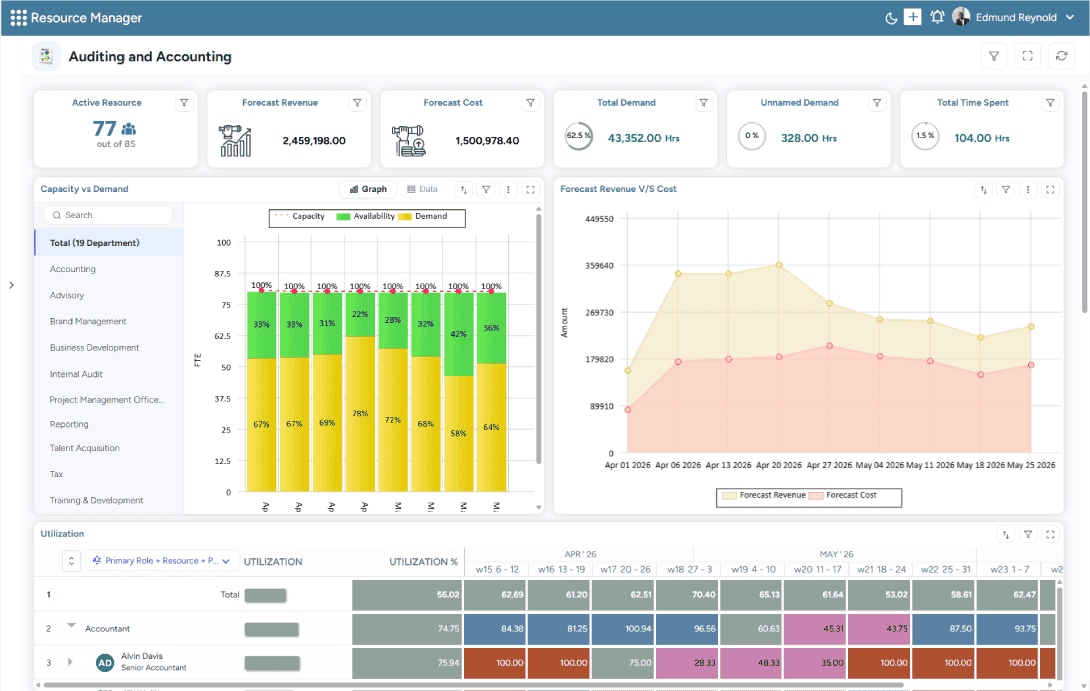
Task: Toggle dark mode moon icon
Action: click(890, 18)
